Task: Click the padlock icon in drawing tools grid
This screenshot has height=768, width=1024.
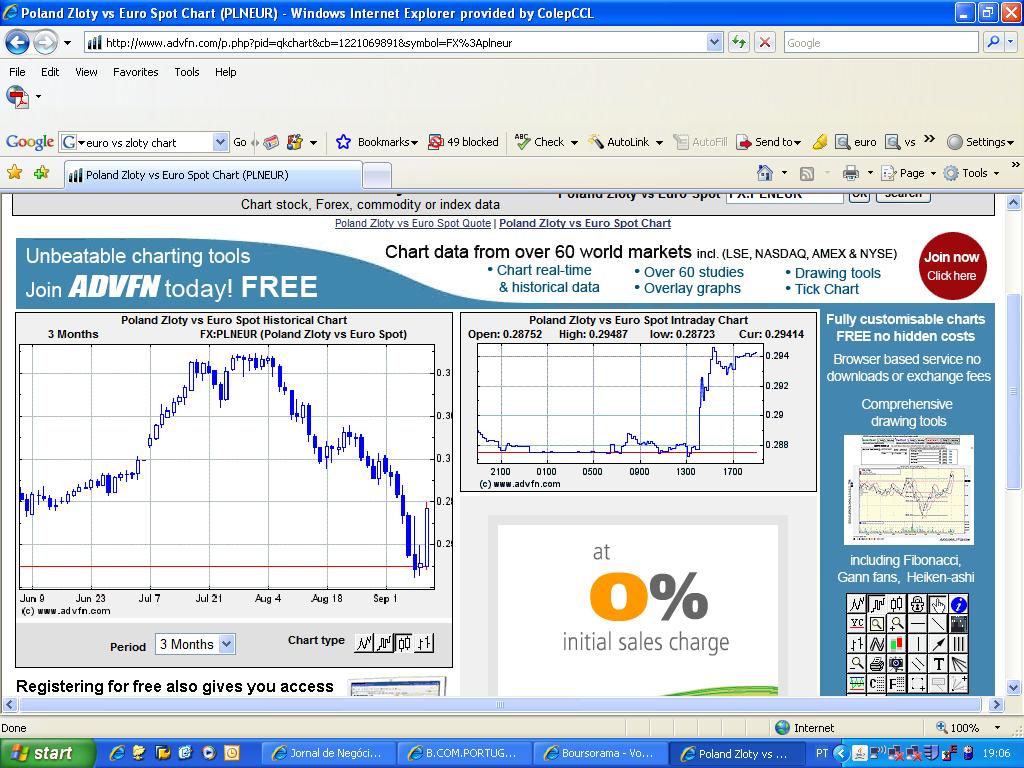Action: [x=918, y=604]
